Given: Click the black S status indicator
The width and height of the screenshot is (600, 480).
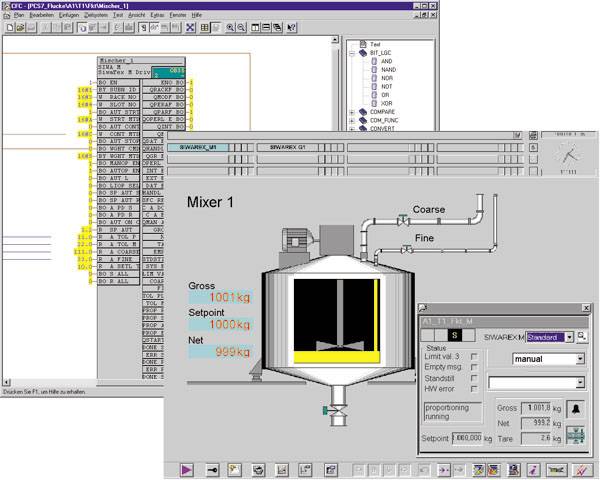Looking at the screenshot, I should coord(455,335).
